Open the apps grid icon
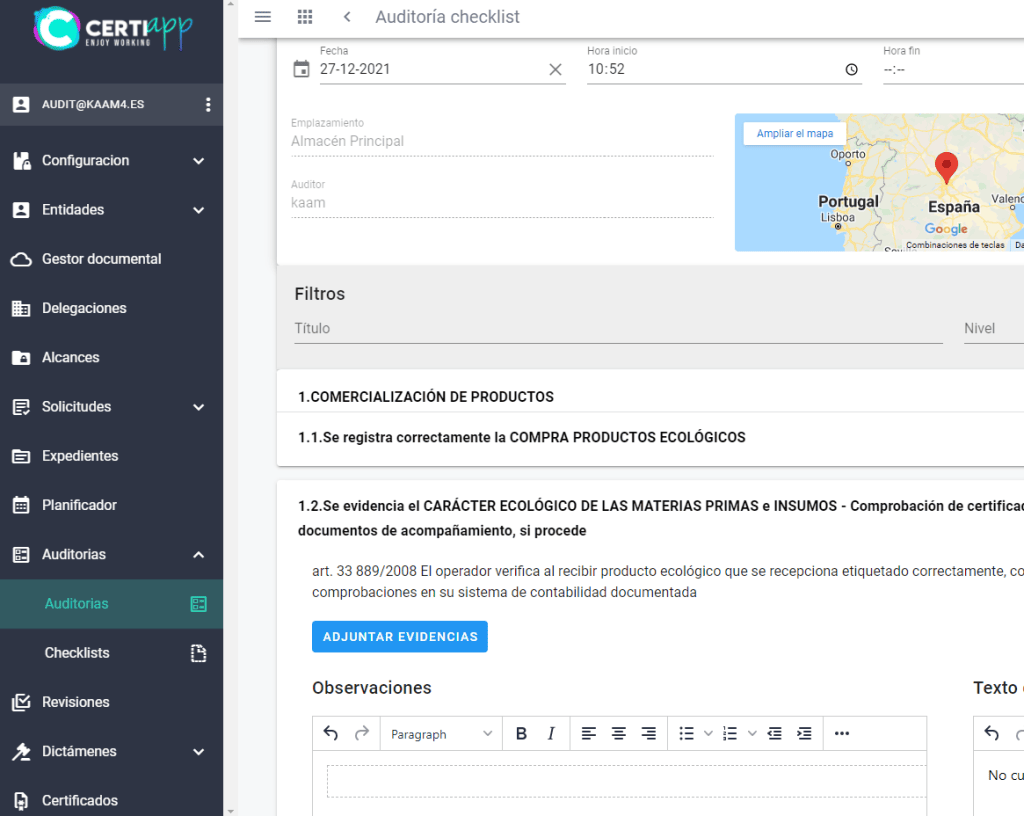1024x816 pixels. coord(305,17)
